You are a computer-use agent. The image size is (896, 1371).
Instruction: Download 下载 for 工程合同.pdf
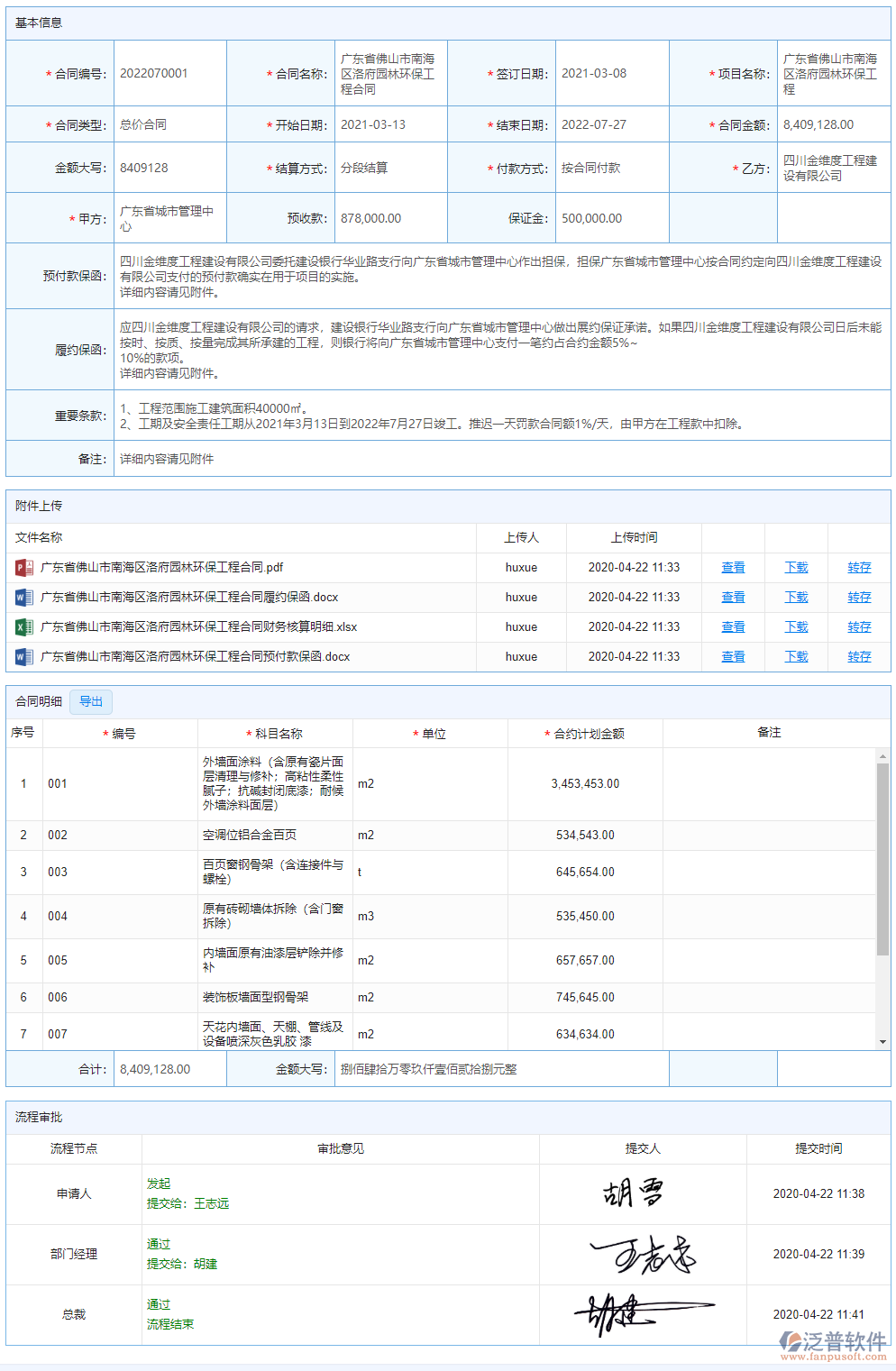pyautogui.click(x=796, y=568)
